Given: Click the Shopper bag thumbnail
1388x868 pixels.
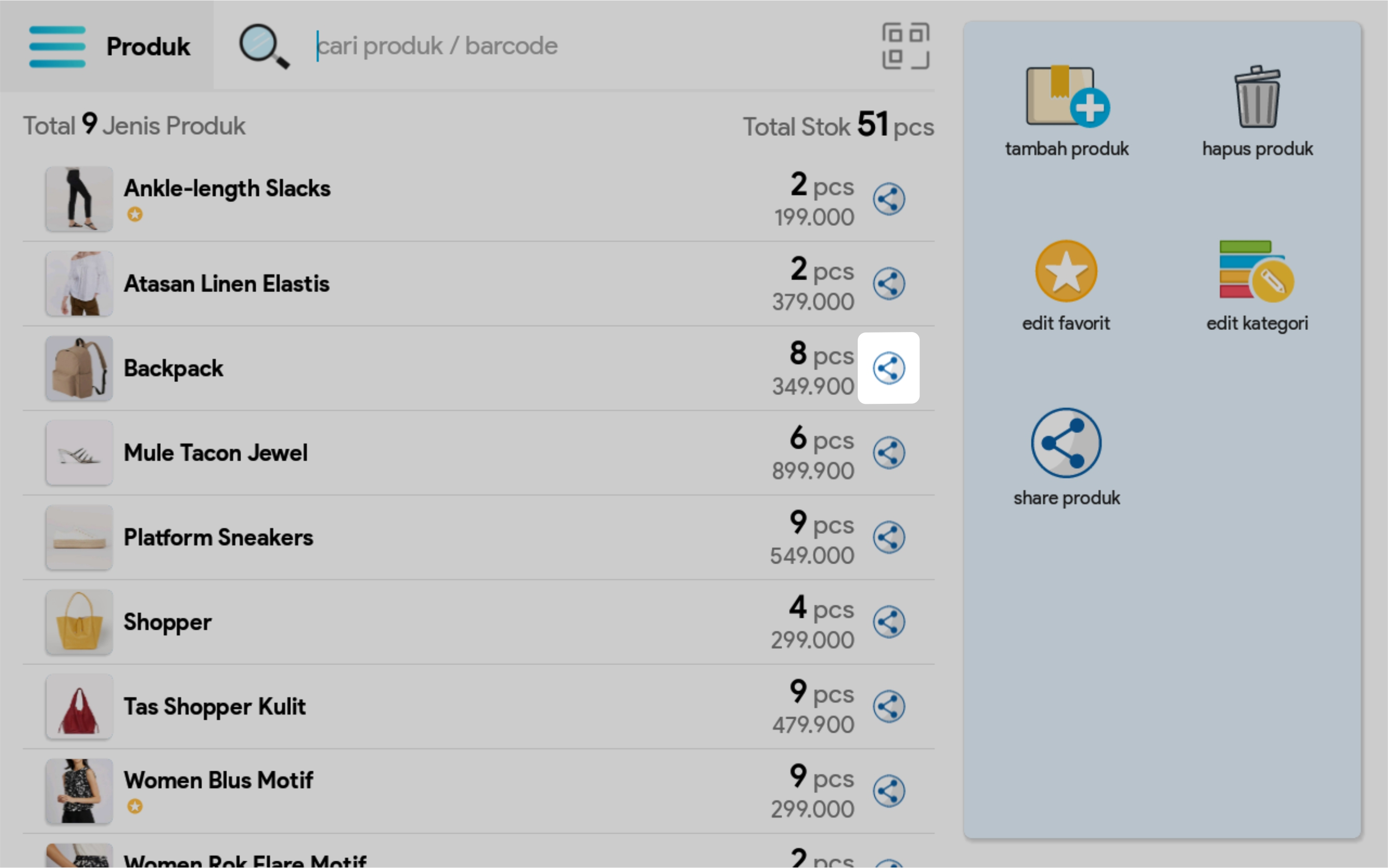Looking at the screenshot, I should 79,622.
